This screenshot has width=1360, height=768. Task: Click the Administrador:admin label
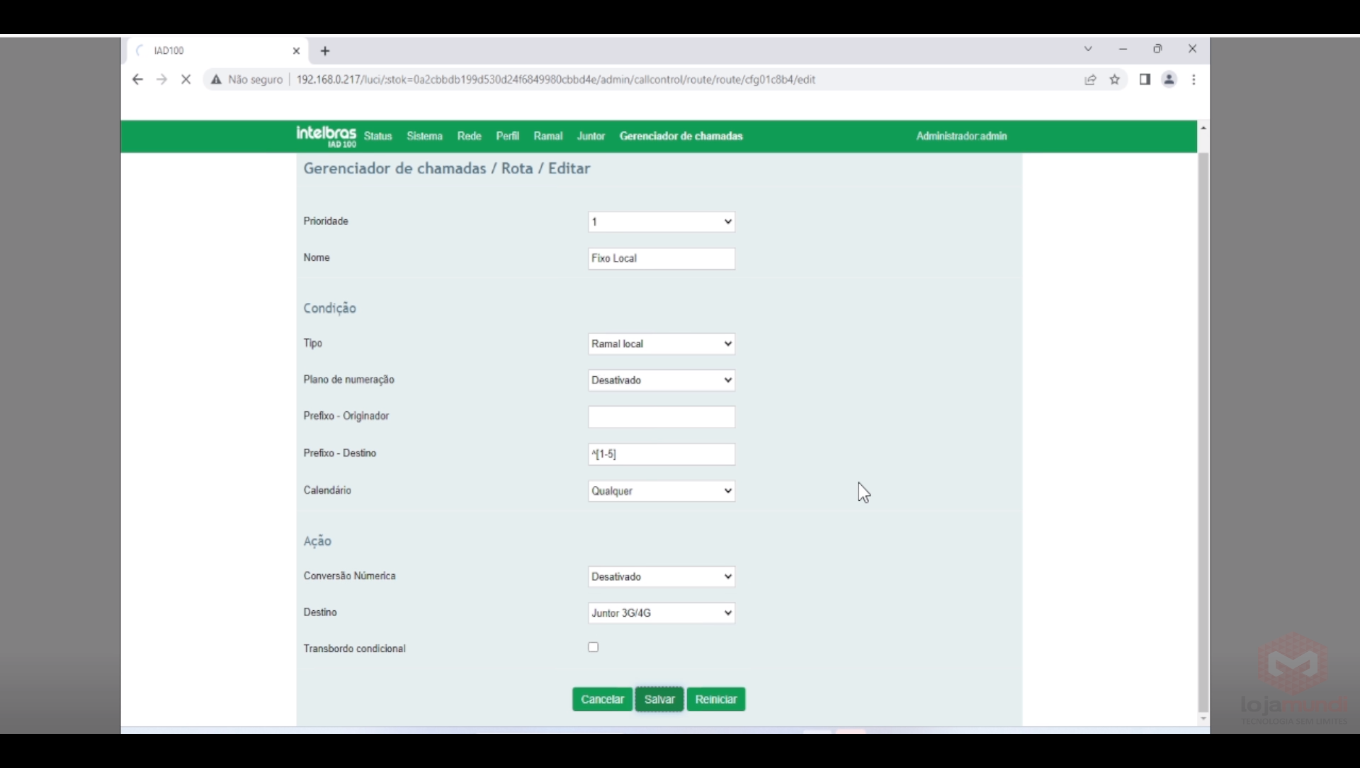[x=961, y=136]
